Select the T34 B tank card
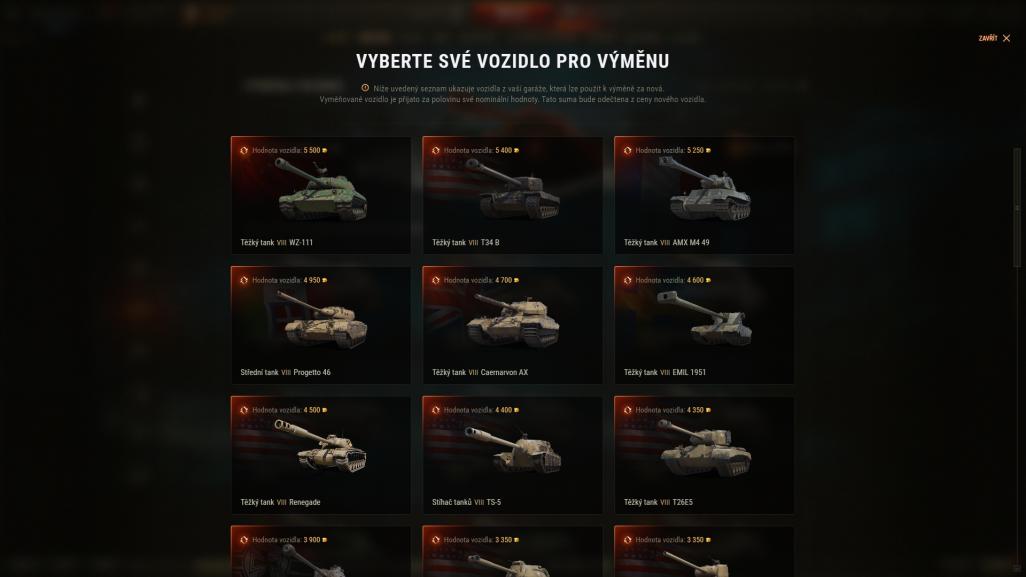This screenshot has height=577, width=1026. tap(512, 195)
